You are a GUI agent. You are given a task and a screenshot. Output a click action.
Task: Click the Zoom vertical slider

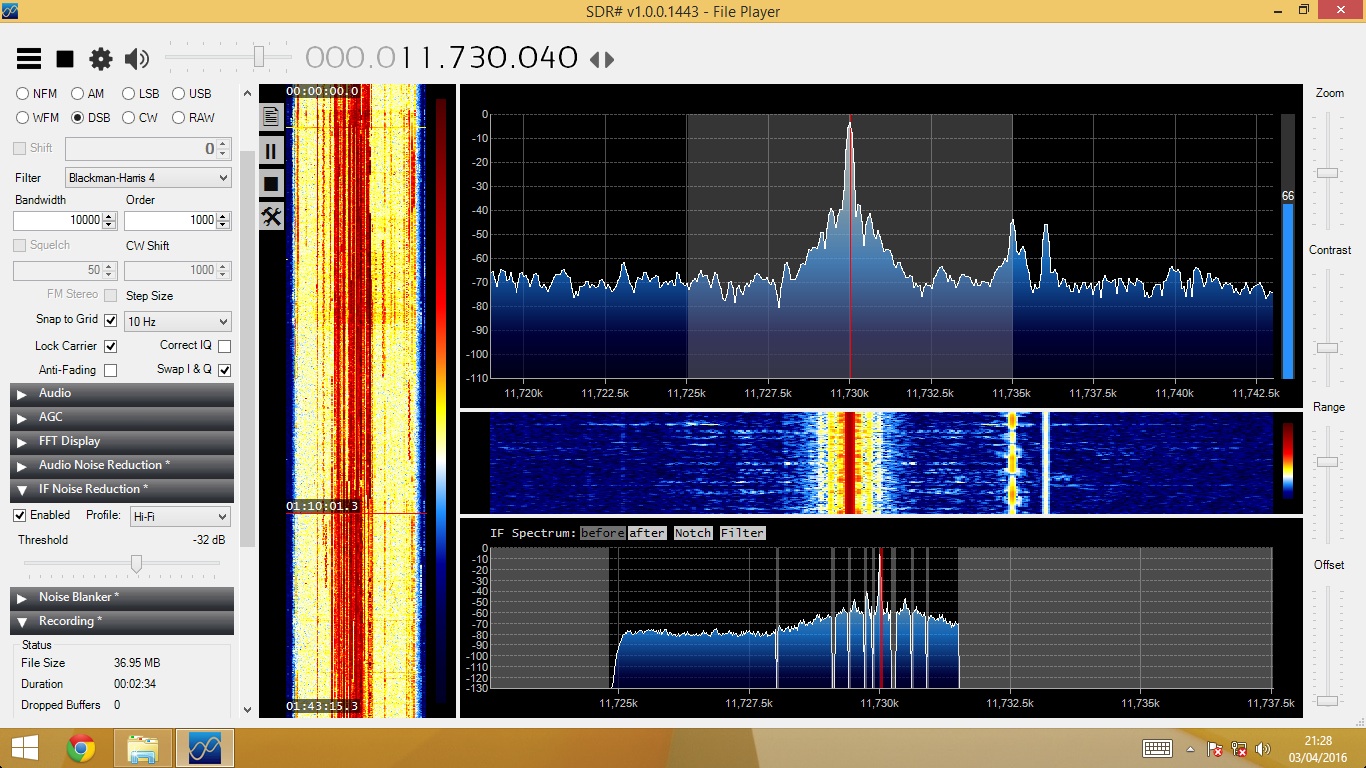1327,170
